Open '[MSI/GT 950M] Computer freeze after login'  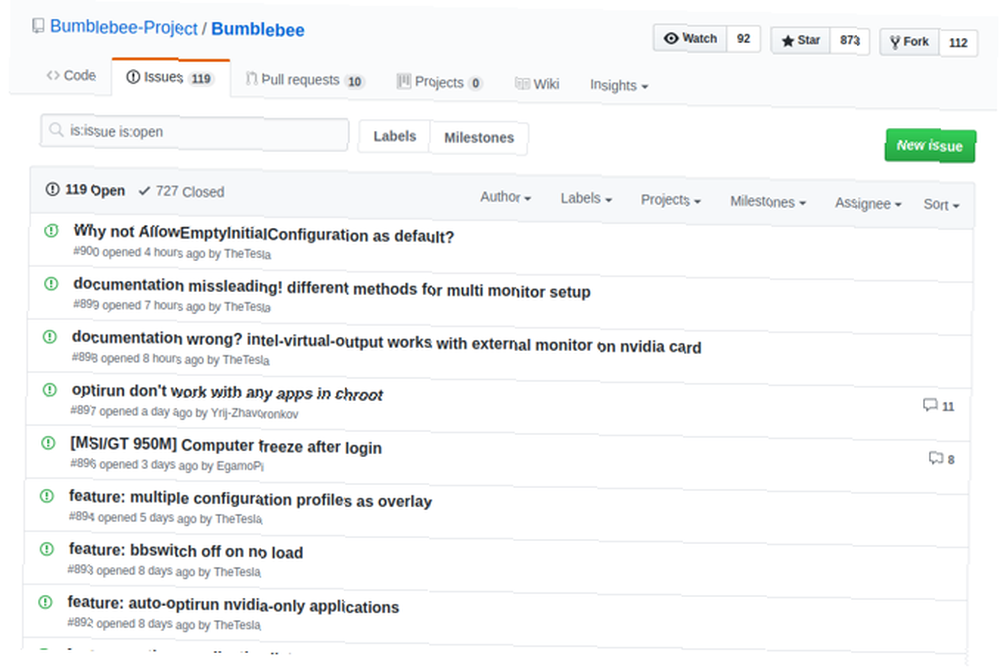click(x=226, y=445)
